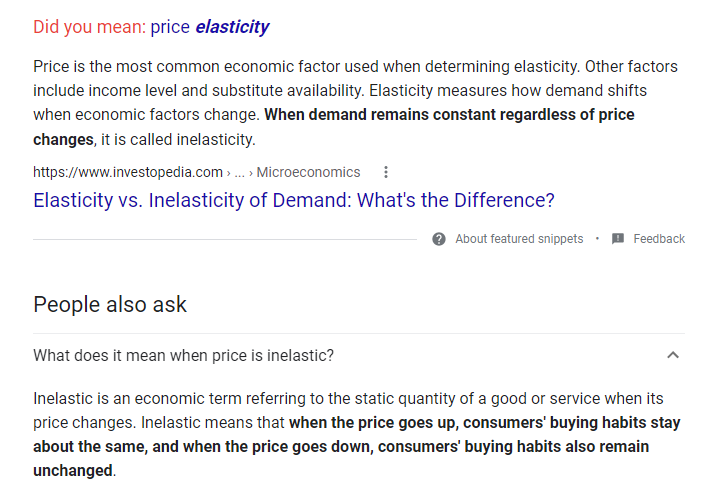The width and height of the screenshot is (714, 488).
Task: Click the Feedback text link
Action: click(x=659, y=239)
